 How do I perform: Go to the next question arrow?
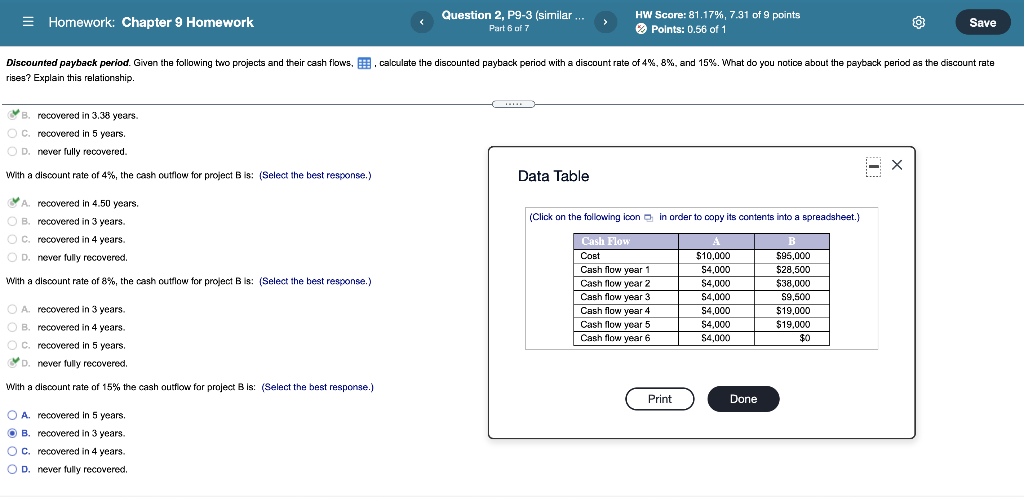[605, 22]
